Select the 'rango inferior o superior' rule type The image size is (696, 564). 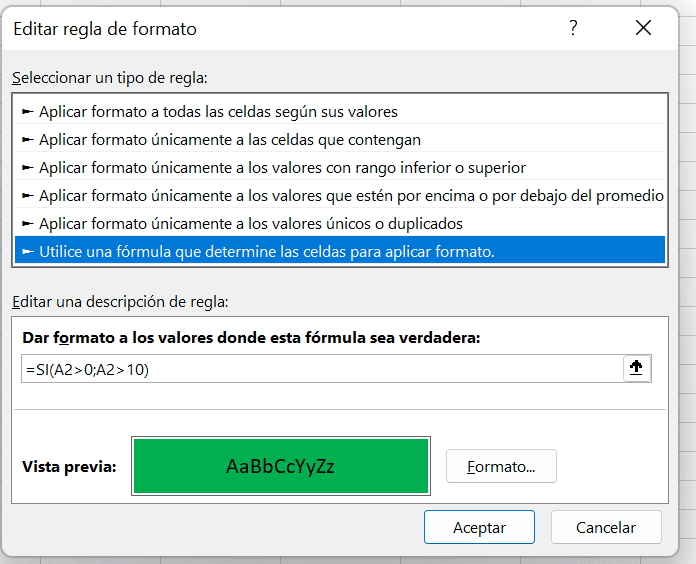[282, 167]
